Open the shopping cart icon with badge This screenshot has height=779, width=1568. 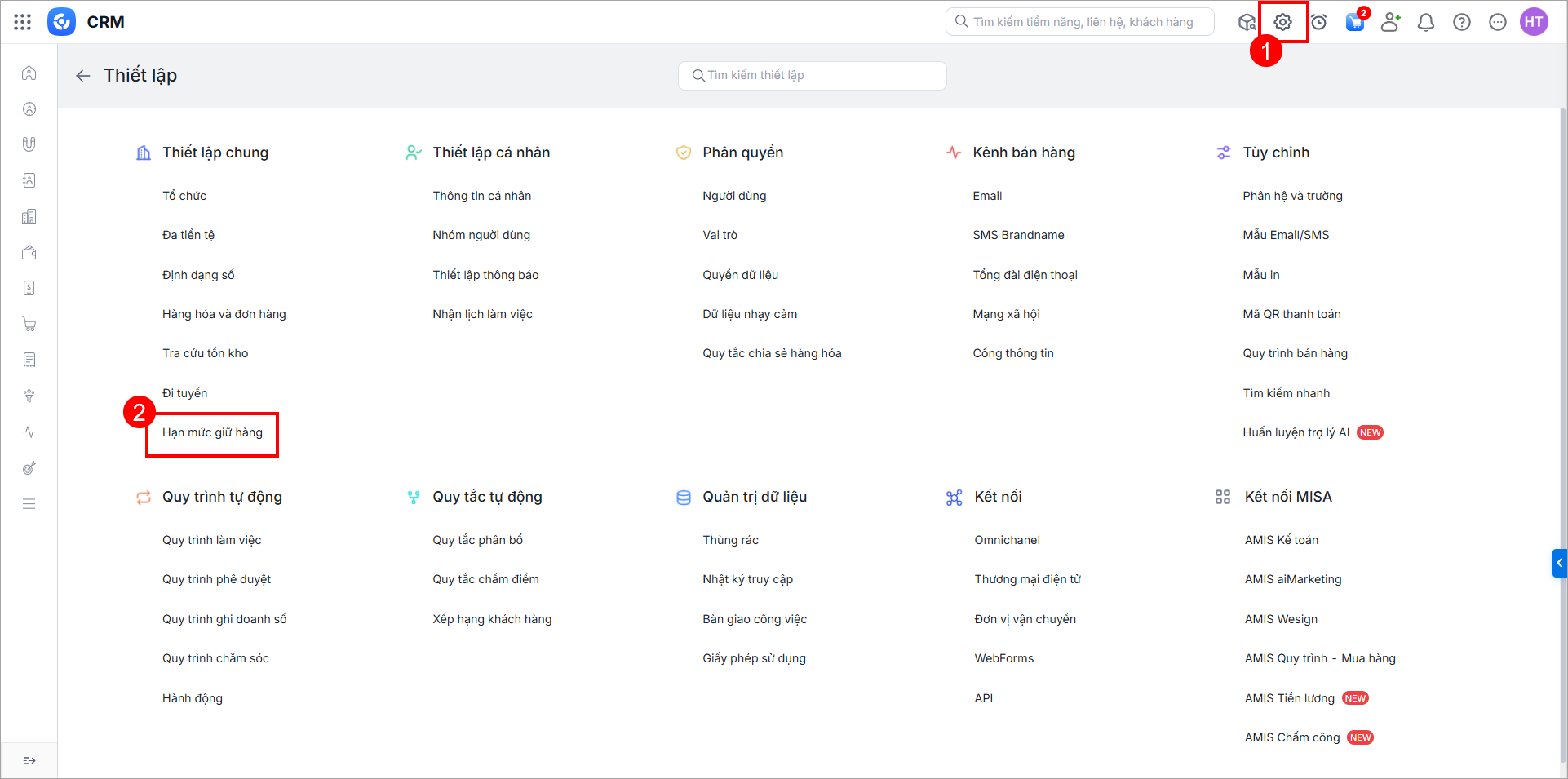pos(1355,22)
